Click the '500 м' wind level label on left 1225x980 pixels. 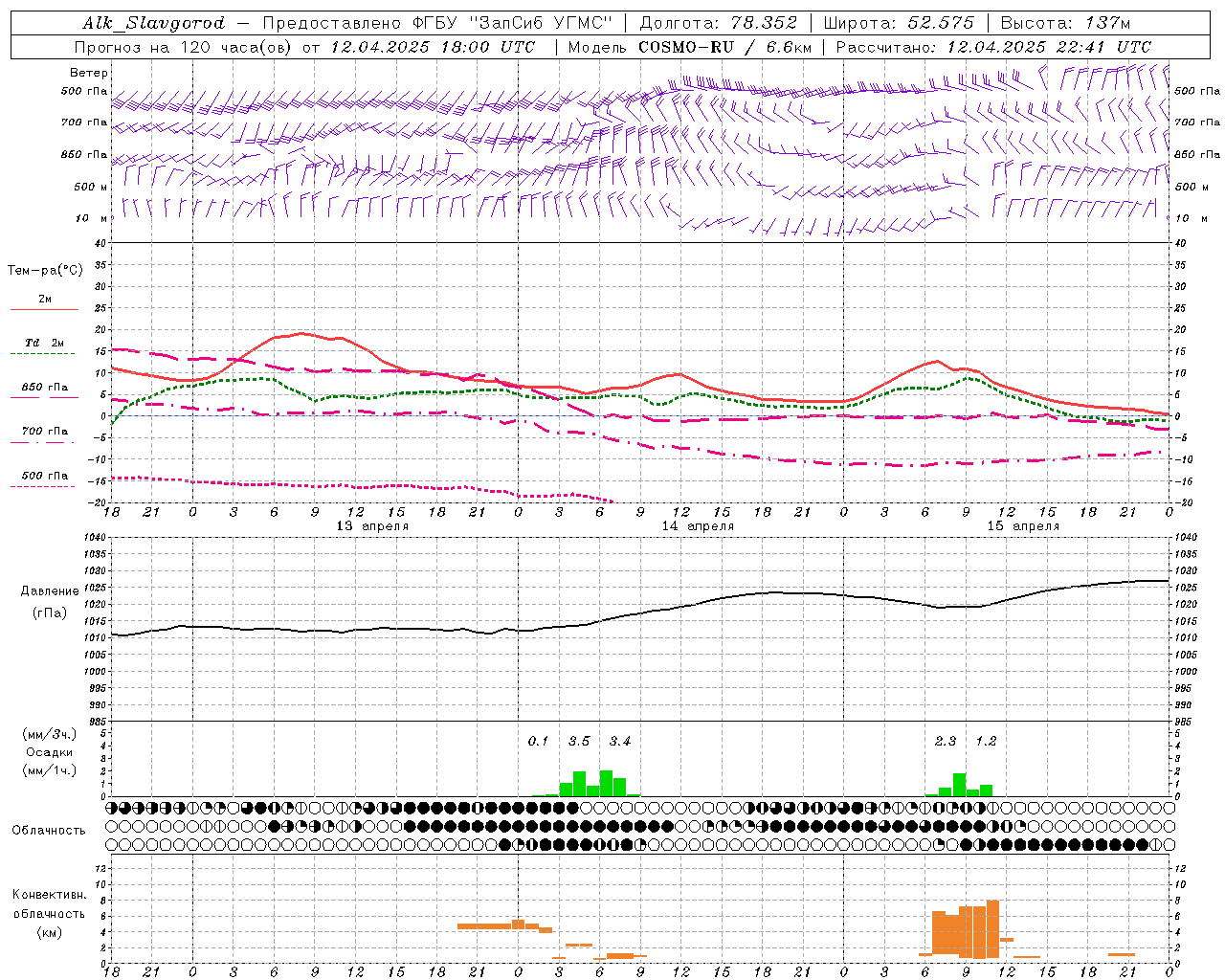coord(91,187)
